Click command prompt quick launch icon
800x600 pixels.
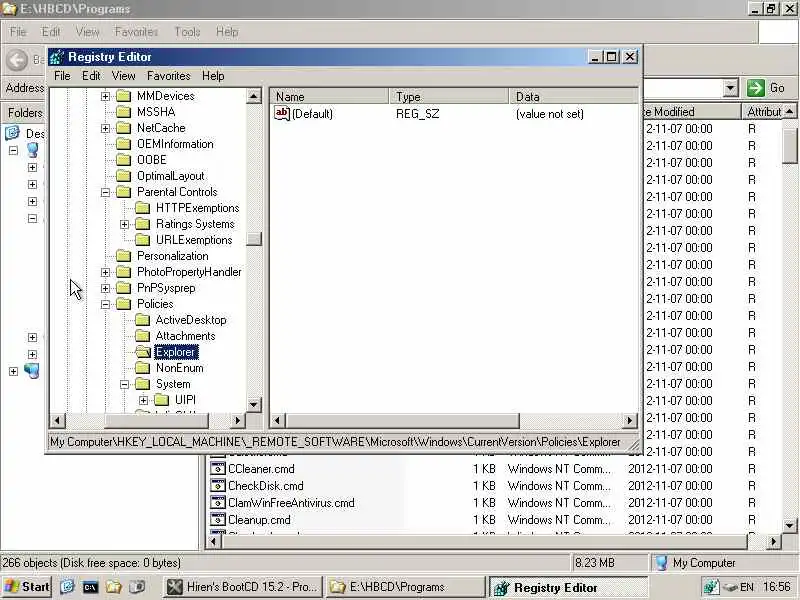90,587
